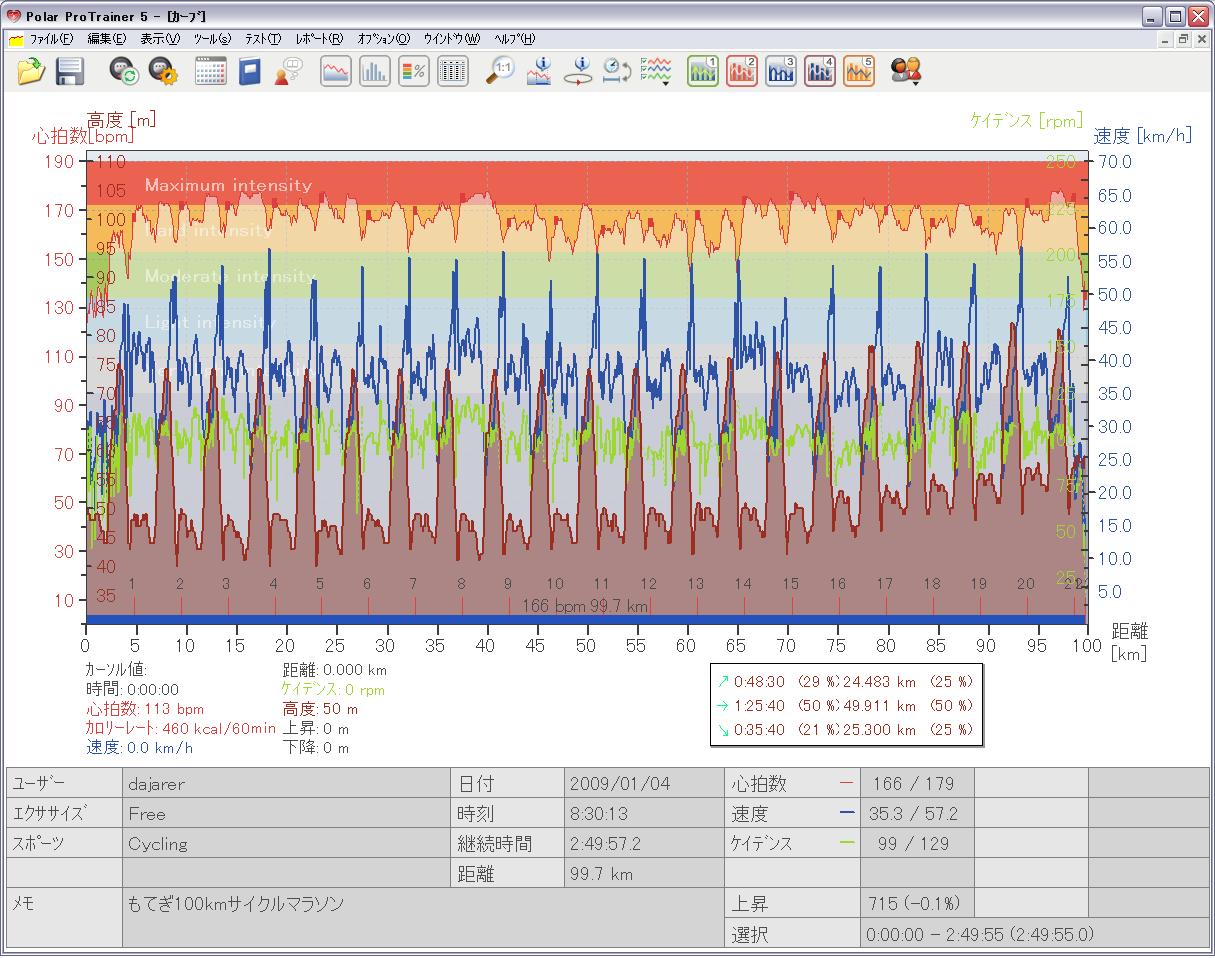Click the 高度 [m] axis title

click(121, 119)
